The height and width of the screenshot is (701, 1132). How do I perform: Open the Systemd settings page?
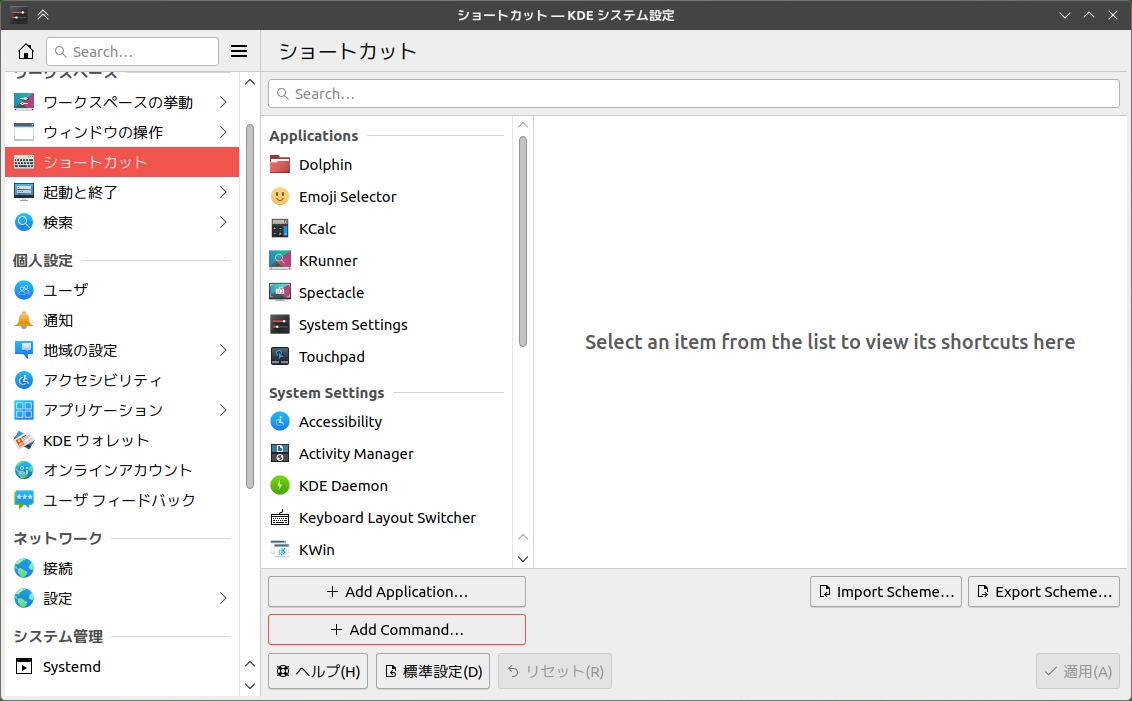pyautogui.click(x=122, y=666)
